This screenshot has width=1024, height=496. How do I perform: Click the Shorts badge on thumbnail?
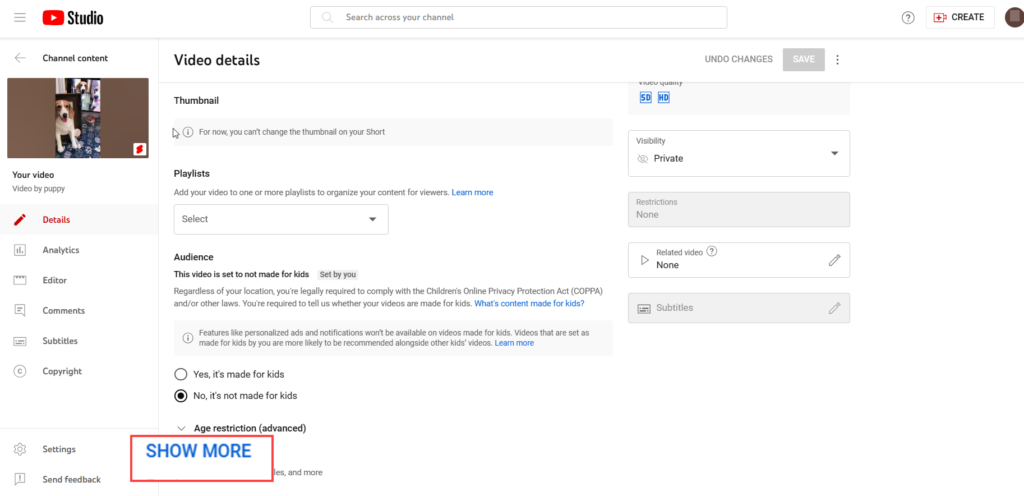point(139,149)
